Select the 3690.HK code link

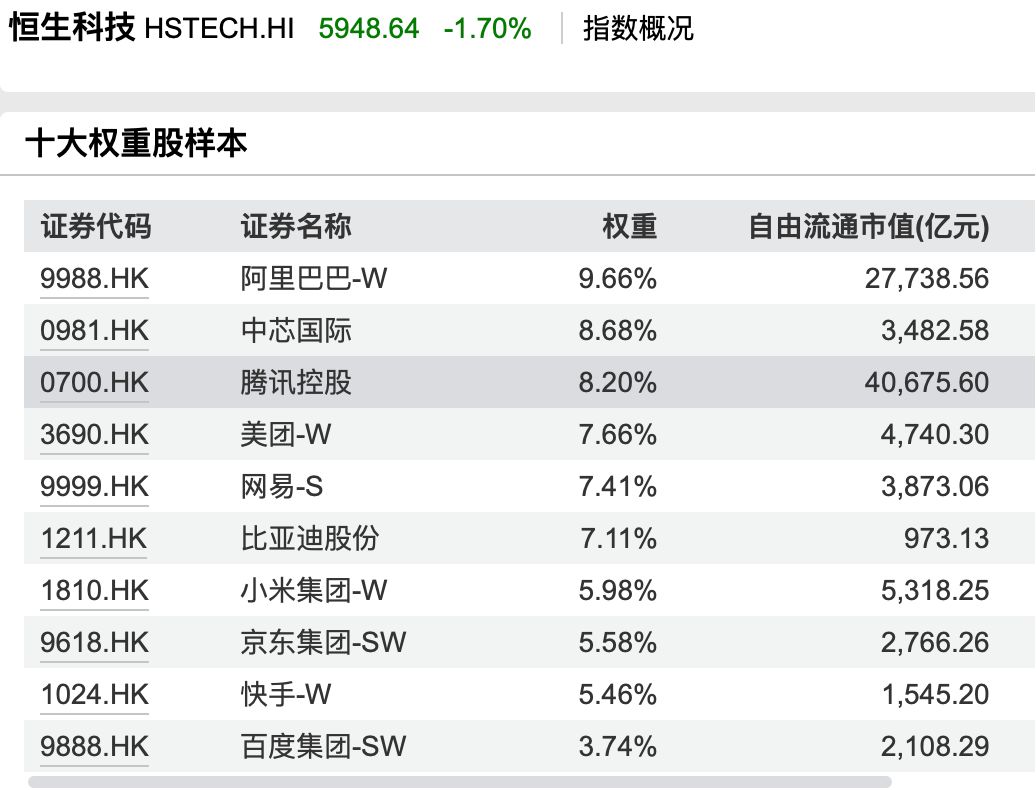click(x=94, y=434)
